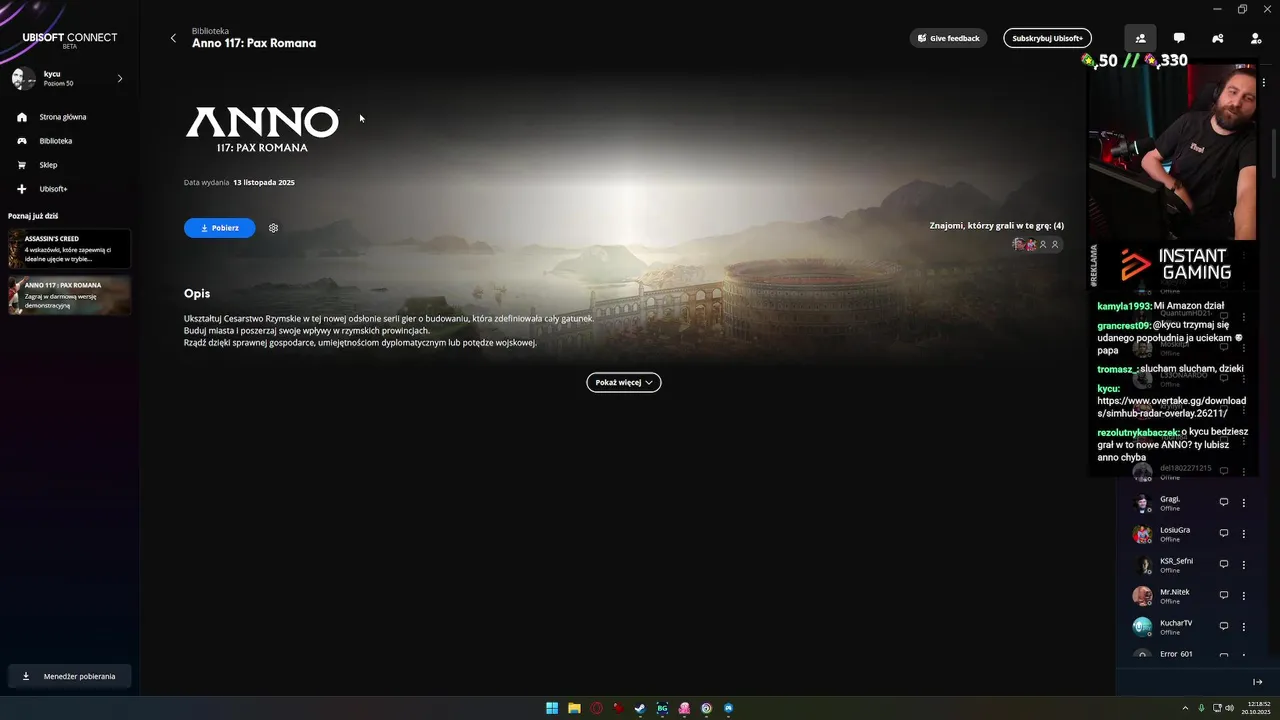Click the microphone tray icon

1201,708
